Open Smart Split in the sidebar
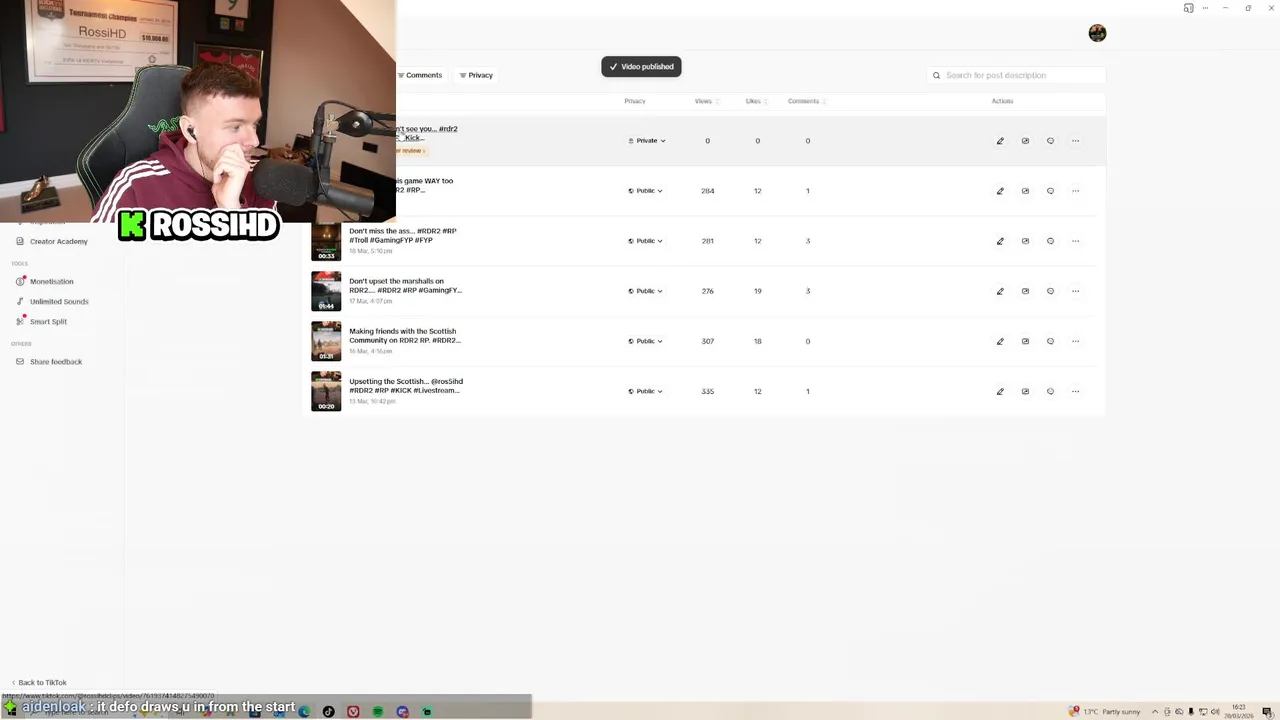Viewport: 1280px width, 720px height. 41,321
